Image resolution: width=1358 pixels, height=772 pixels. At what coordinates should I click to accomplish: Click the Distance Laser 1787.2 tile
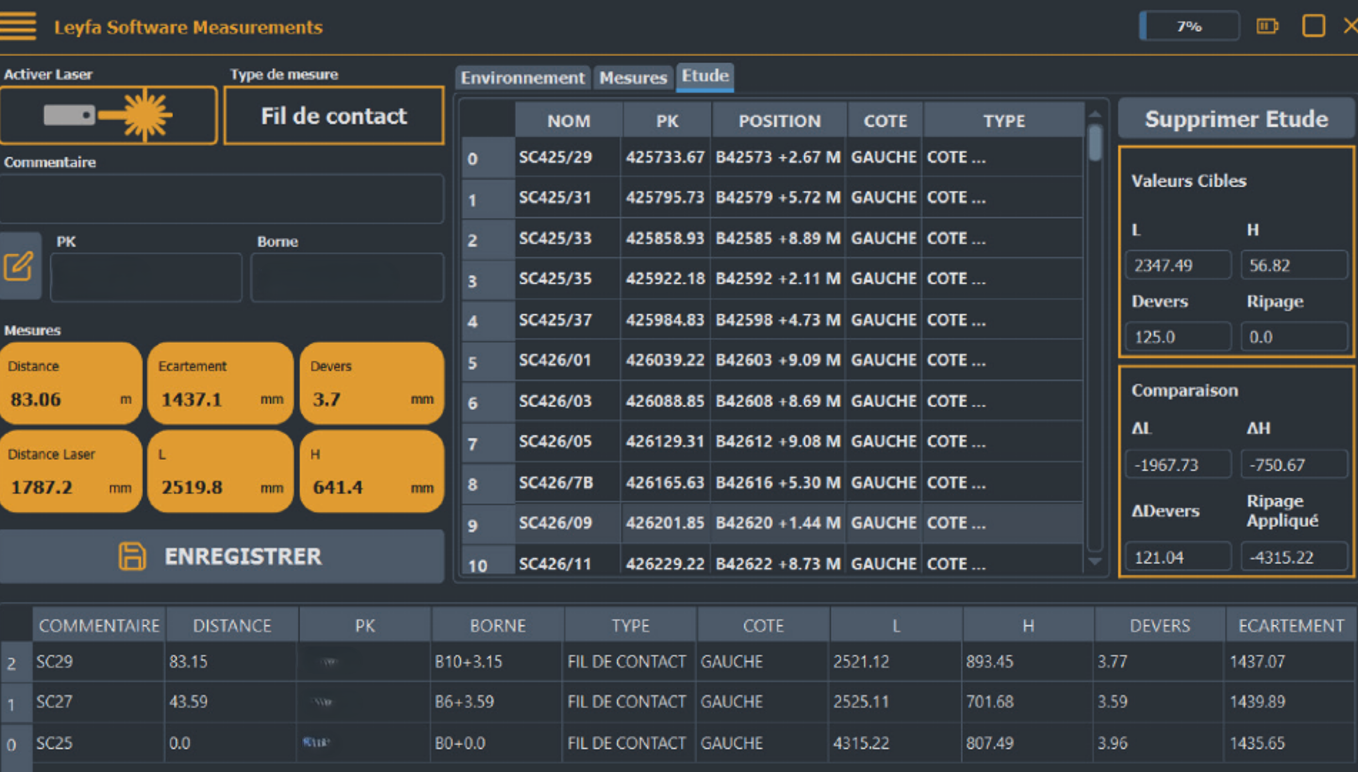point(70,472)
